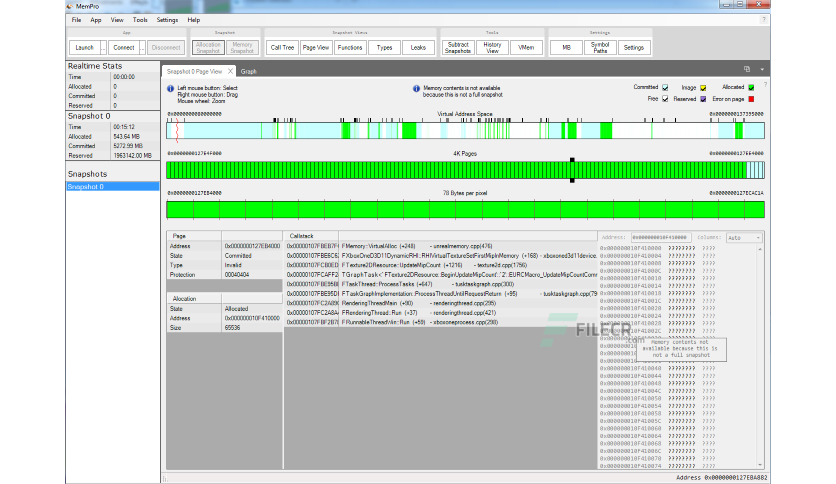Toggle the Allocated checkbox

click(x=751, y=87)
